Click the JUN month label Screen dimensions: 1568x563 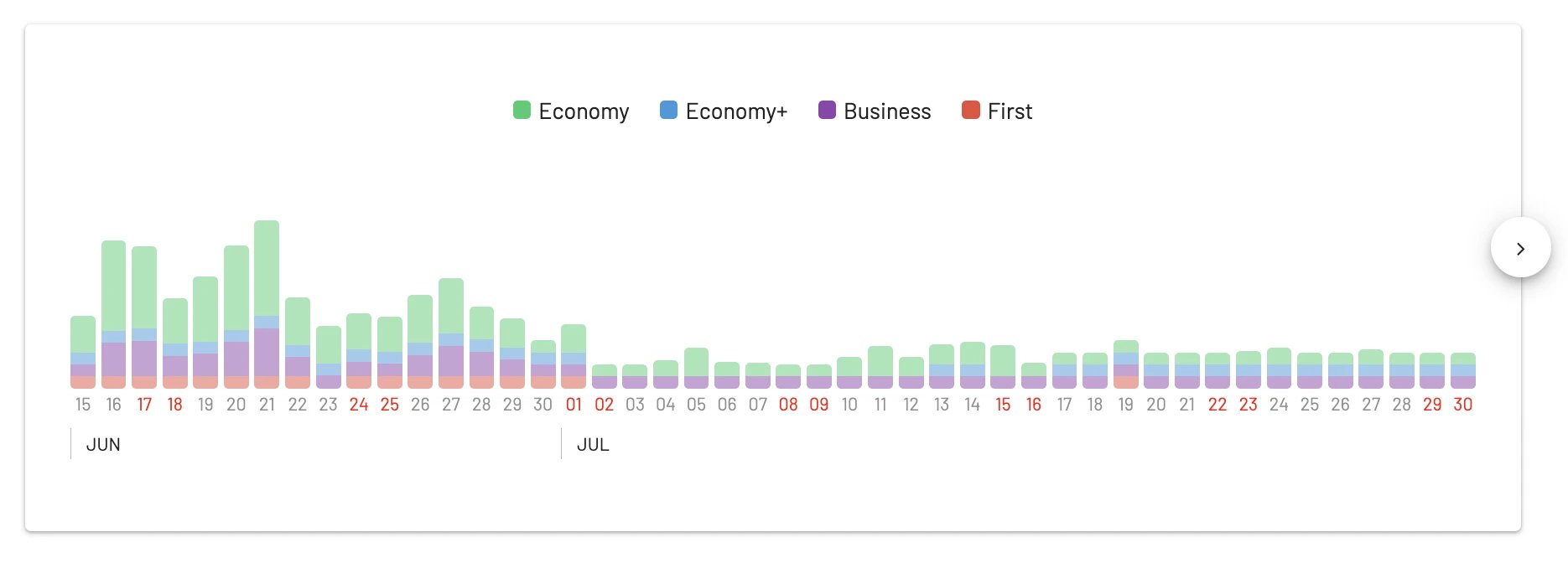(103, 445)
